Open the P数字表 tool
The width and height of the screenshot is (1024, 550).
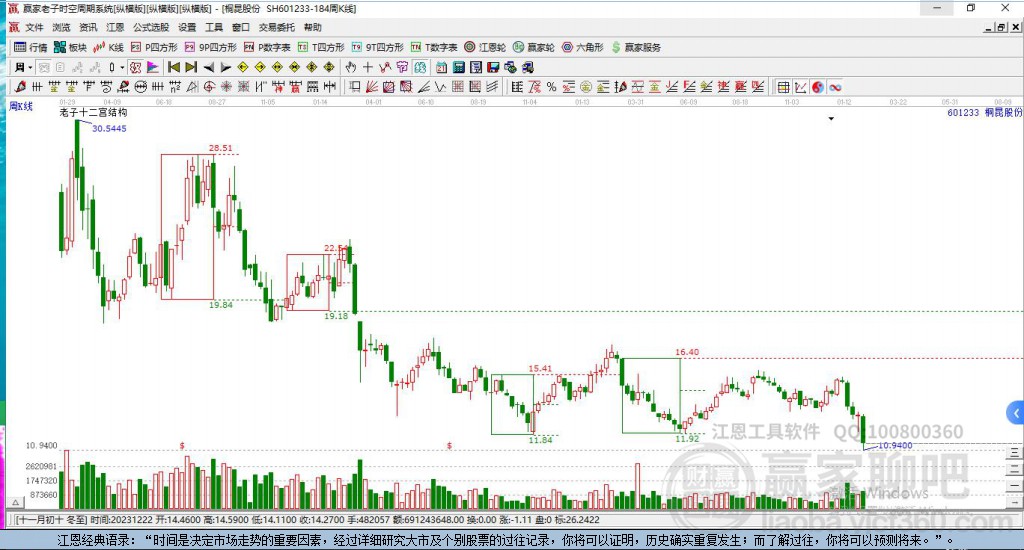coord(267,47)
